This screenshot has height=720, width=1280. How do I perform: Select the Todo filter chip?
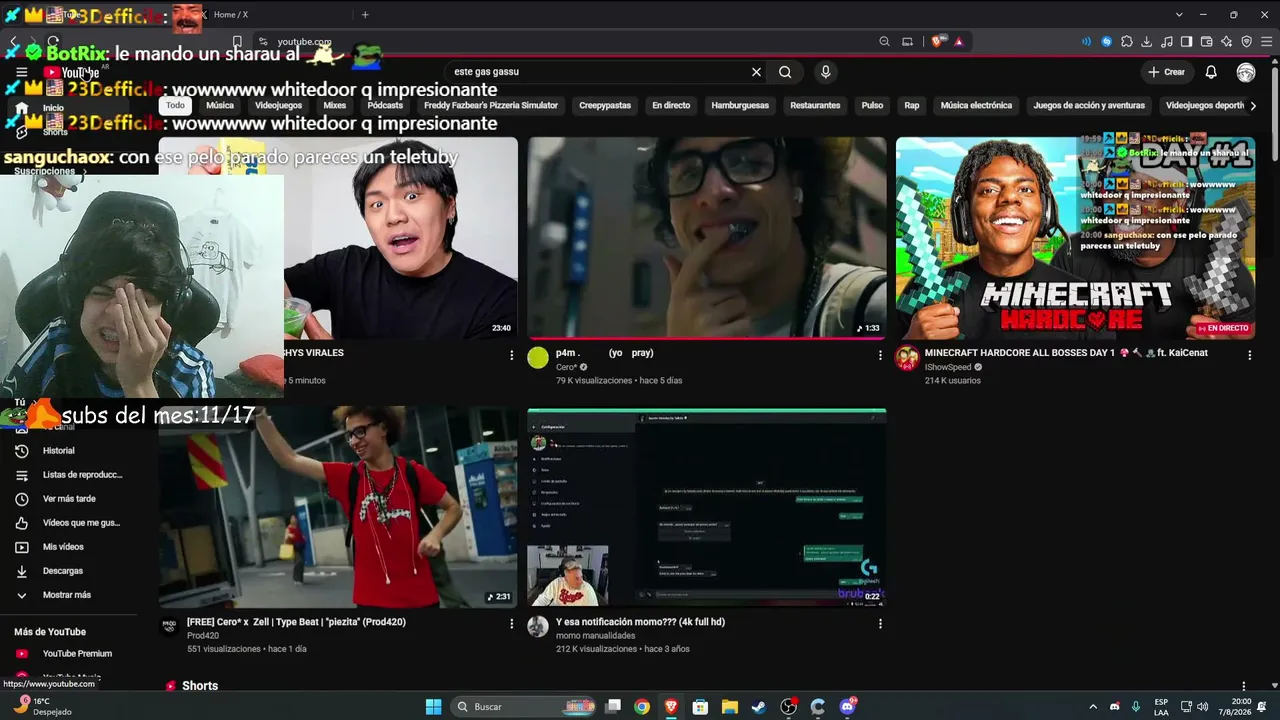pos(175,105)
